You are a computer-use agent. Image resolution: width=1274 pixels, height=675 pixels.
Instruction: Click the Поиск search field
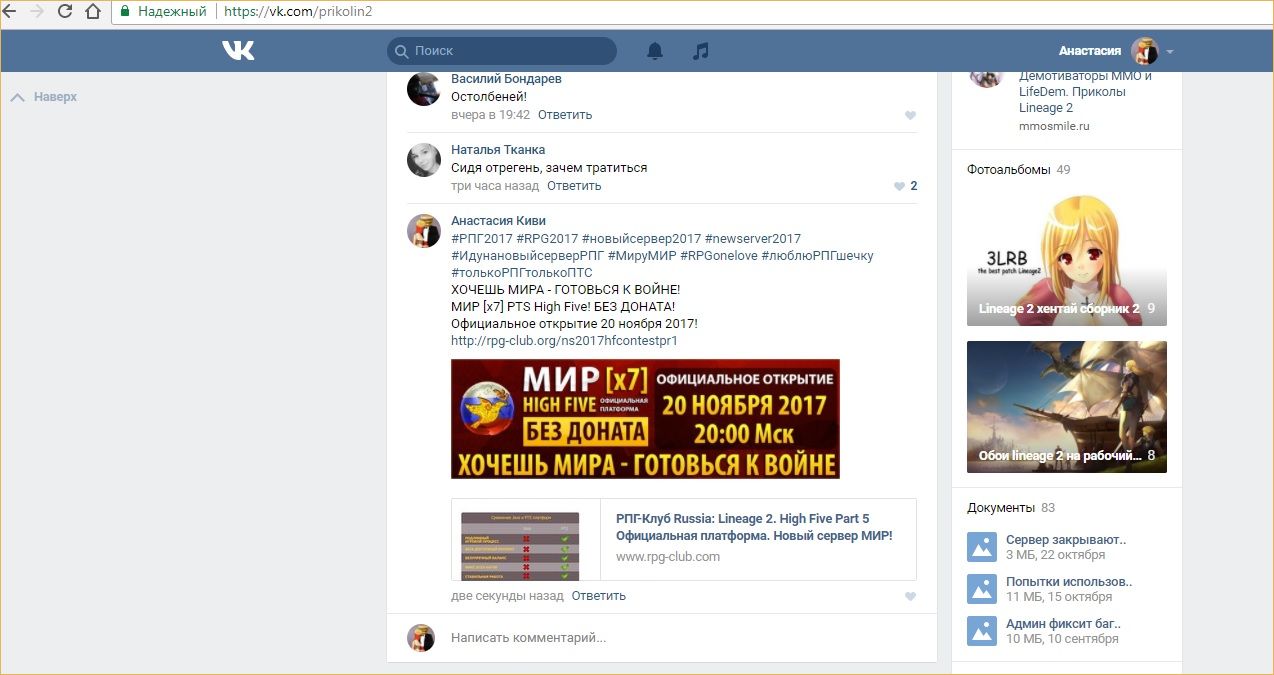[502, 51]
